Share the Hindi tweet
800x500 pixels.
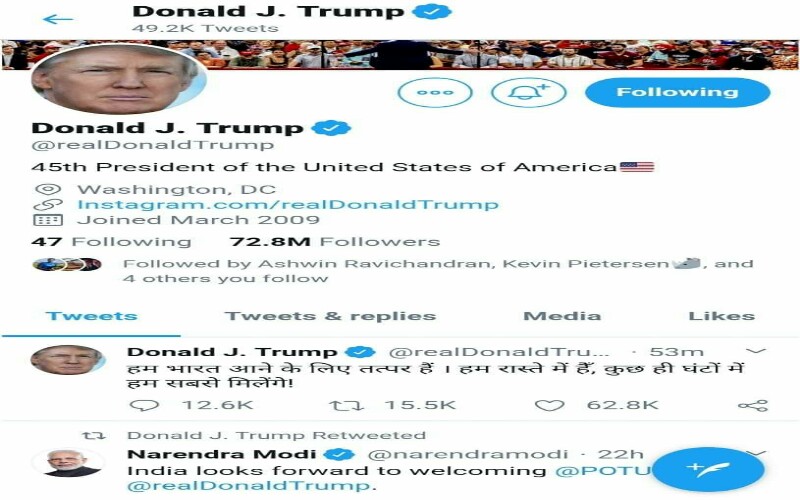point(753,406)
